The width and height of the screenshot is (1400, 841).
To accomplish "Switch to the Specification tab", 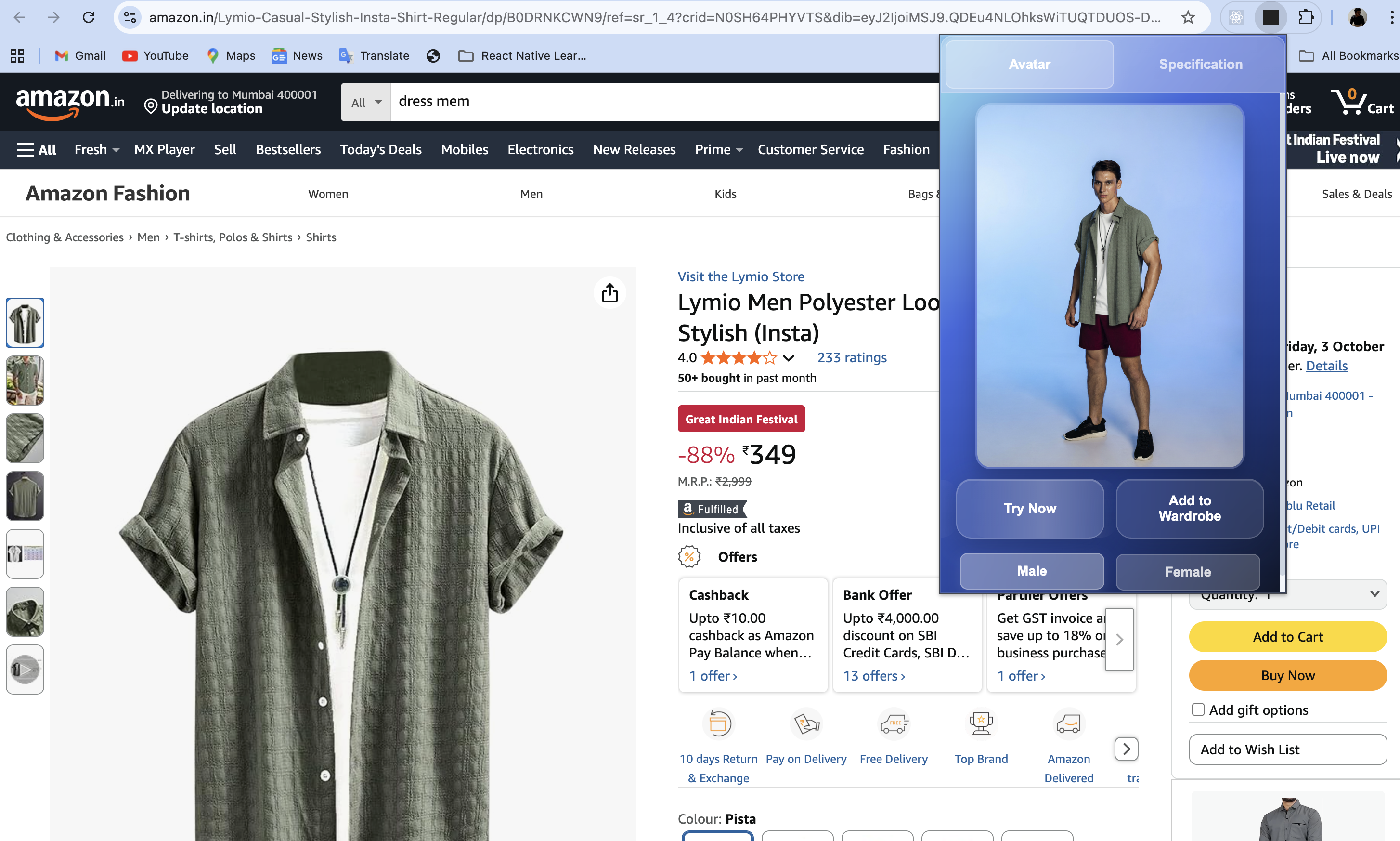I will pos(1200,64).
